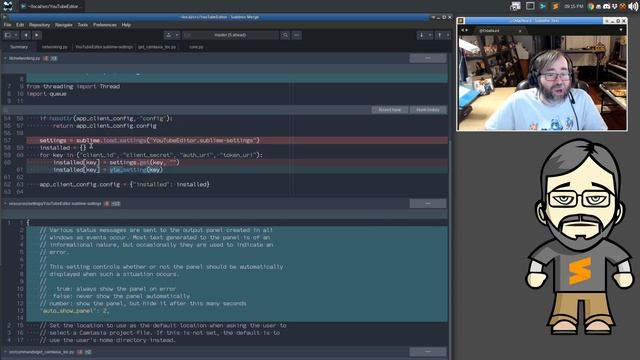This screenshot has height=360, width=640.
Task: Click the next tab arrow in Sublime Text
Action: [467, 31]
